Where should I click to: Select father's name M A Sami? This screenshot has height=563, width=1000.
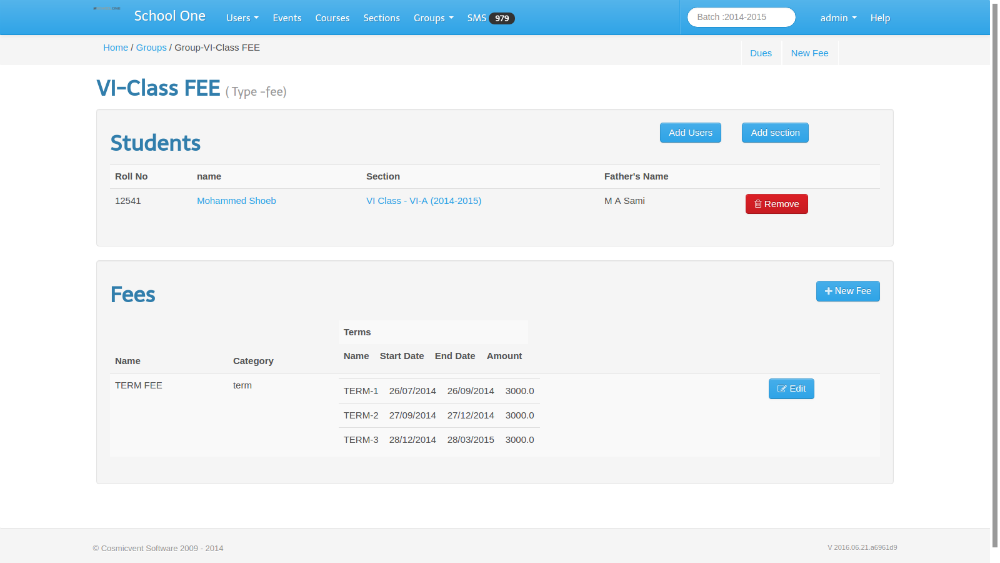tap(624, 201)
